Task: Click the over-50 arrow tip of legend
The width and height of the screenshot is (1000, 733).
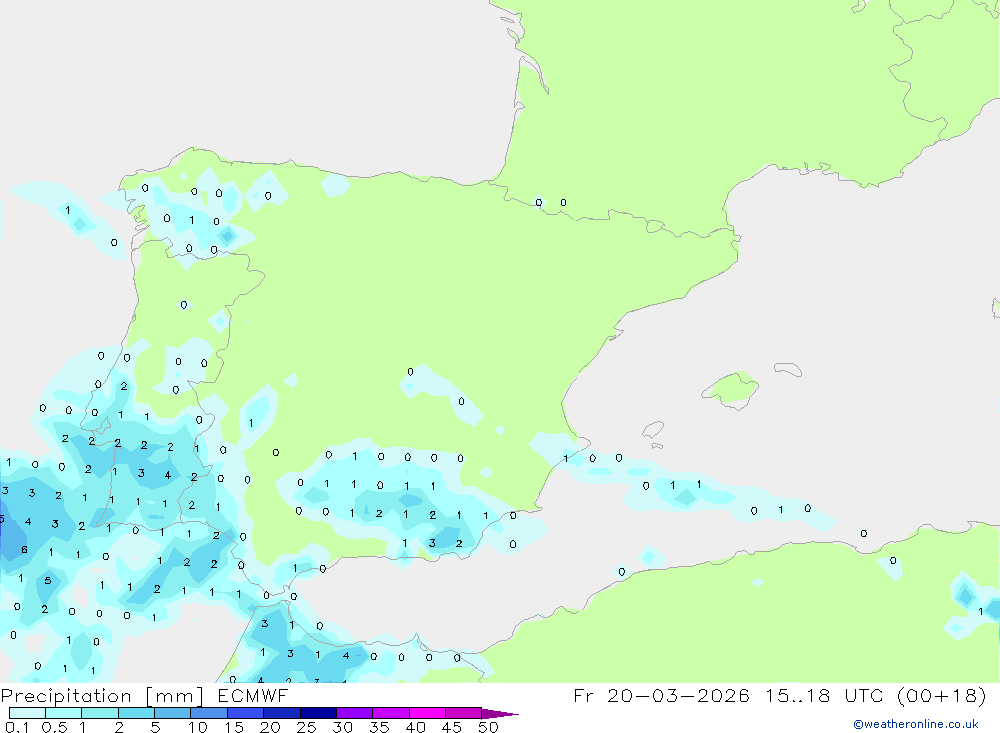Action: pyautogui.click(x=499, y=714)
